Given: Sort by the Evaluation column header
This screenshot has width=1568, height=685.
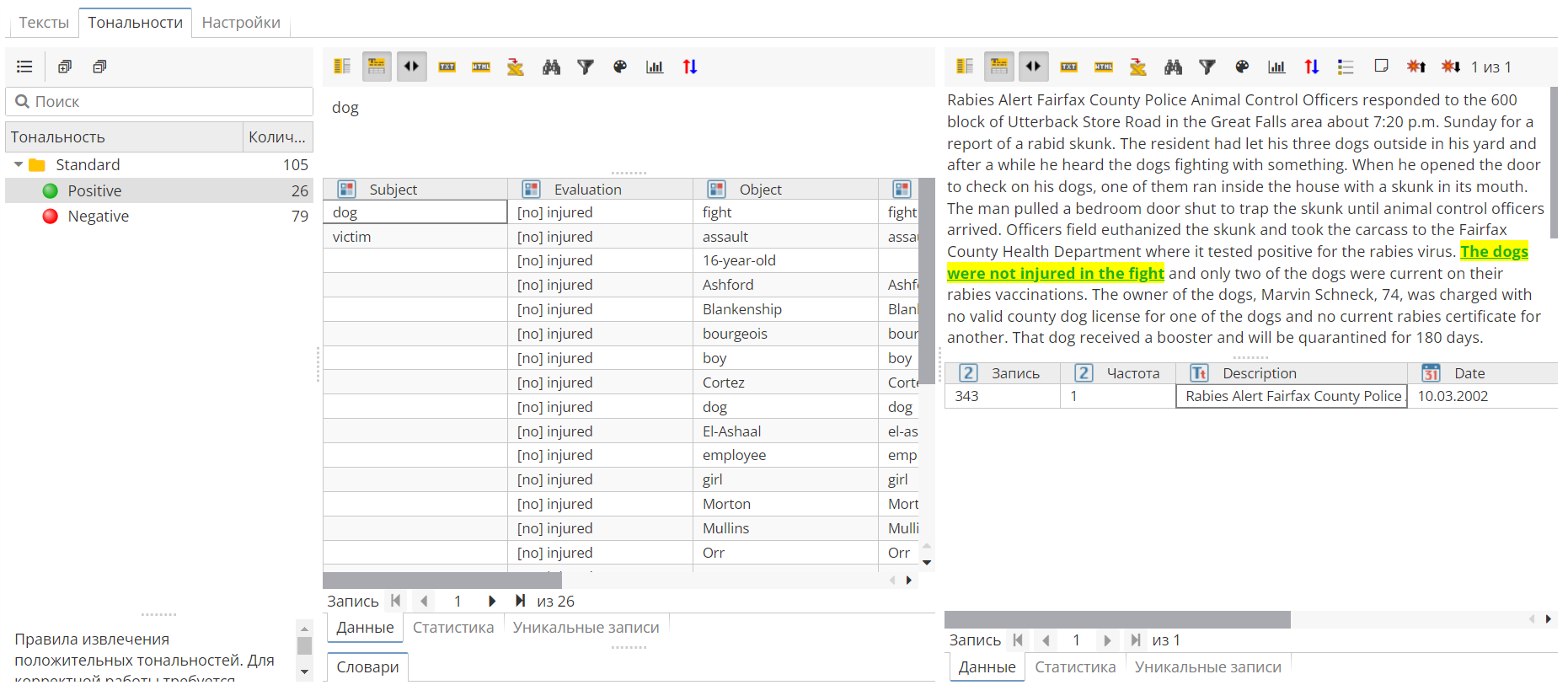Looking at the screenshot, I should coord(600,189).
